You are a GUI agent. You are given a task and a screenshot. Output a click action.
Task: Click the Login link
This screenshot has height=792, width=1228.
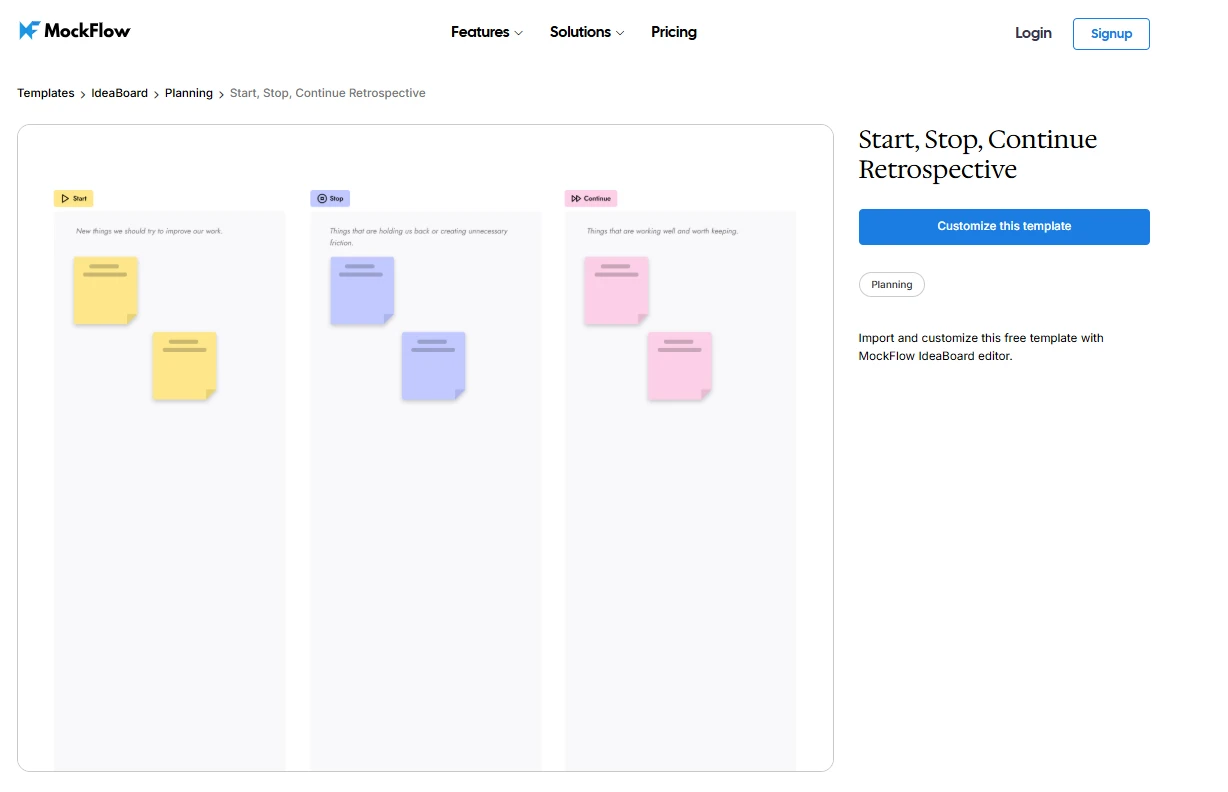pos(1033,33)
